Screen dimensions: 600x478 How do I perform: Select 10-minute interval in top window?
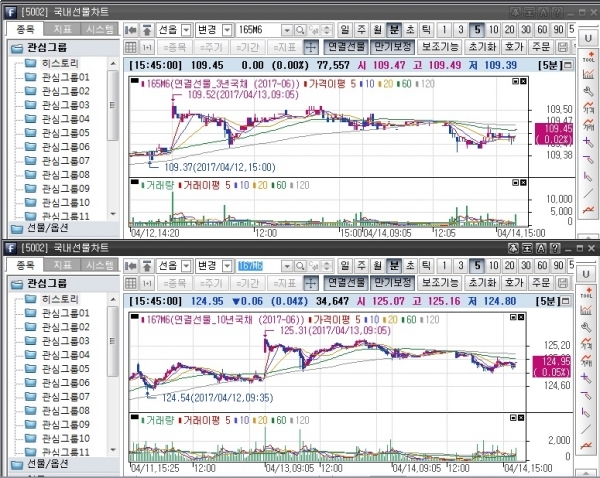(x=493, y=30)
